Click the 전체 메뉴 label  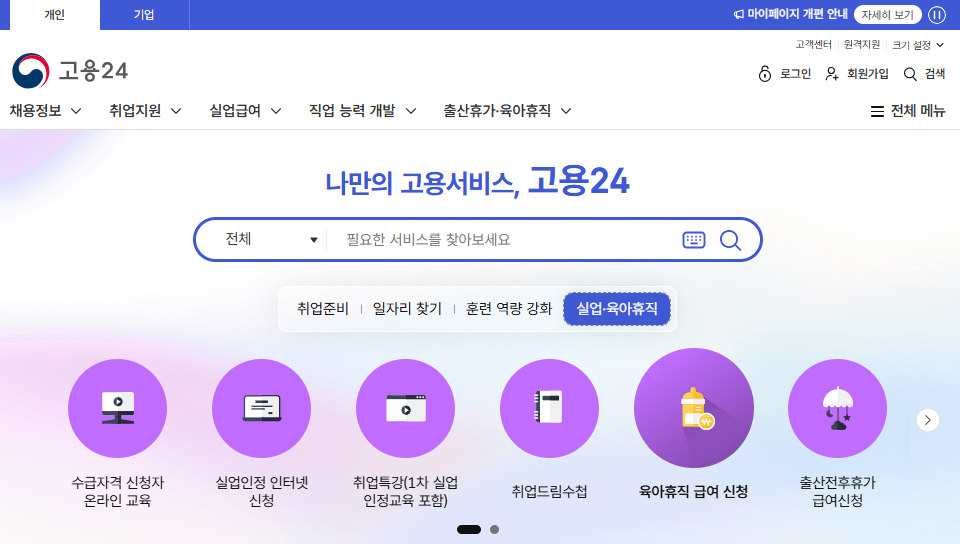[x=918, y=111]
